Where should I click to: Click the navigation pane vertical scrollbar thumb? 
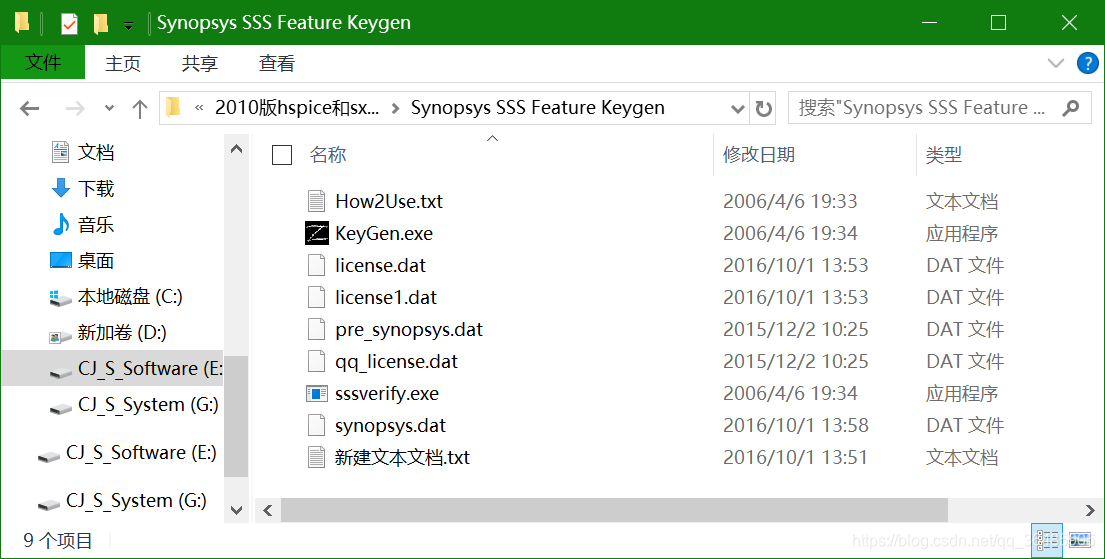pos(236,417)
